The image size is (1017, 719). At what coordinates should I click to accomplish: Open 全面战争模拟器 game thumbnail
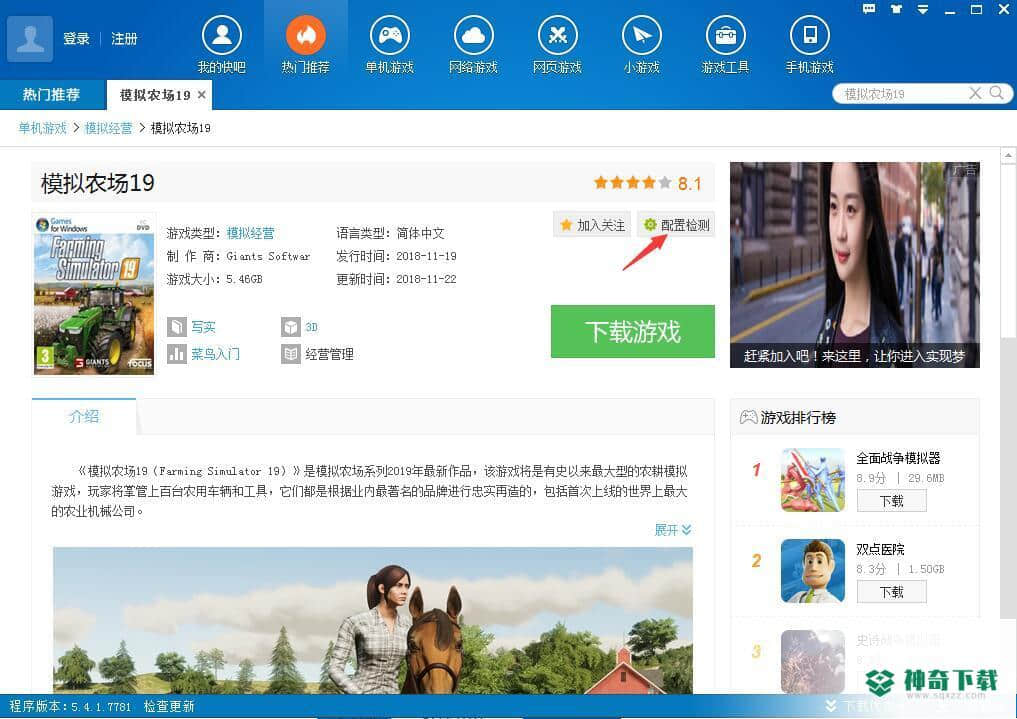tap(813, 480)
